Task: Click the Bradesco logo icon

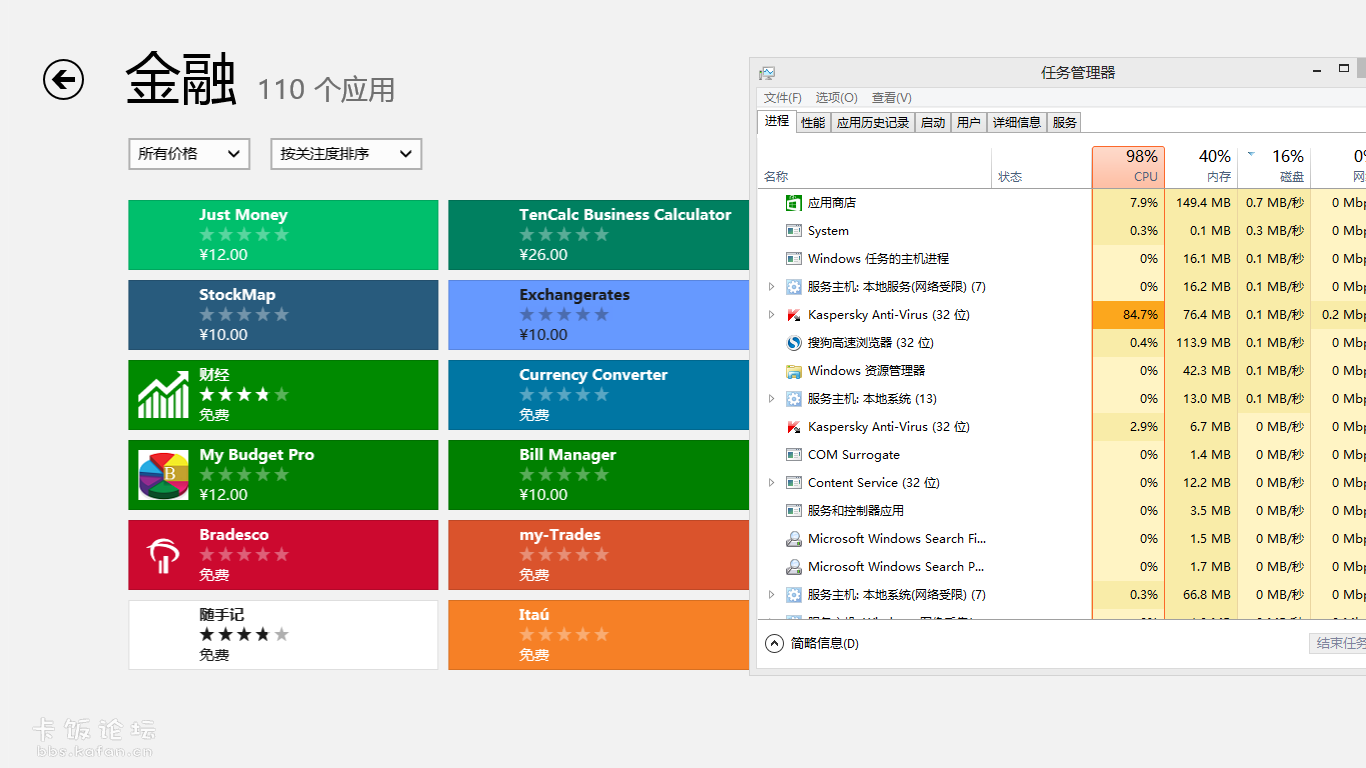Action: pos(163,555)
